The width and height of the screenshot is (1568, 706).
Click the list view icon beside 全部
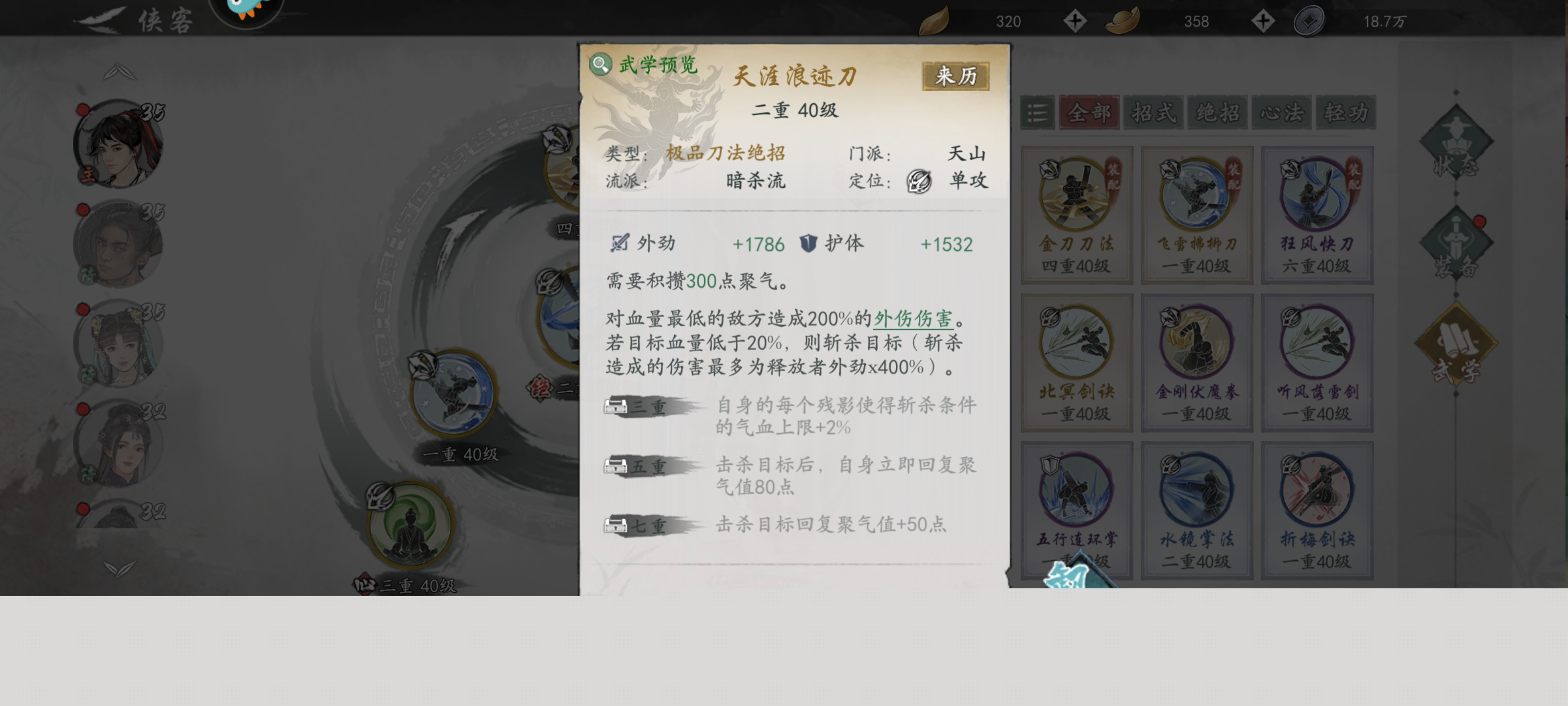click(1037, 113)
